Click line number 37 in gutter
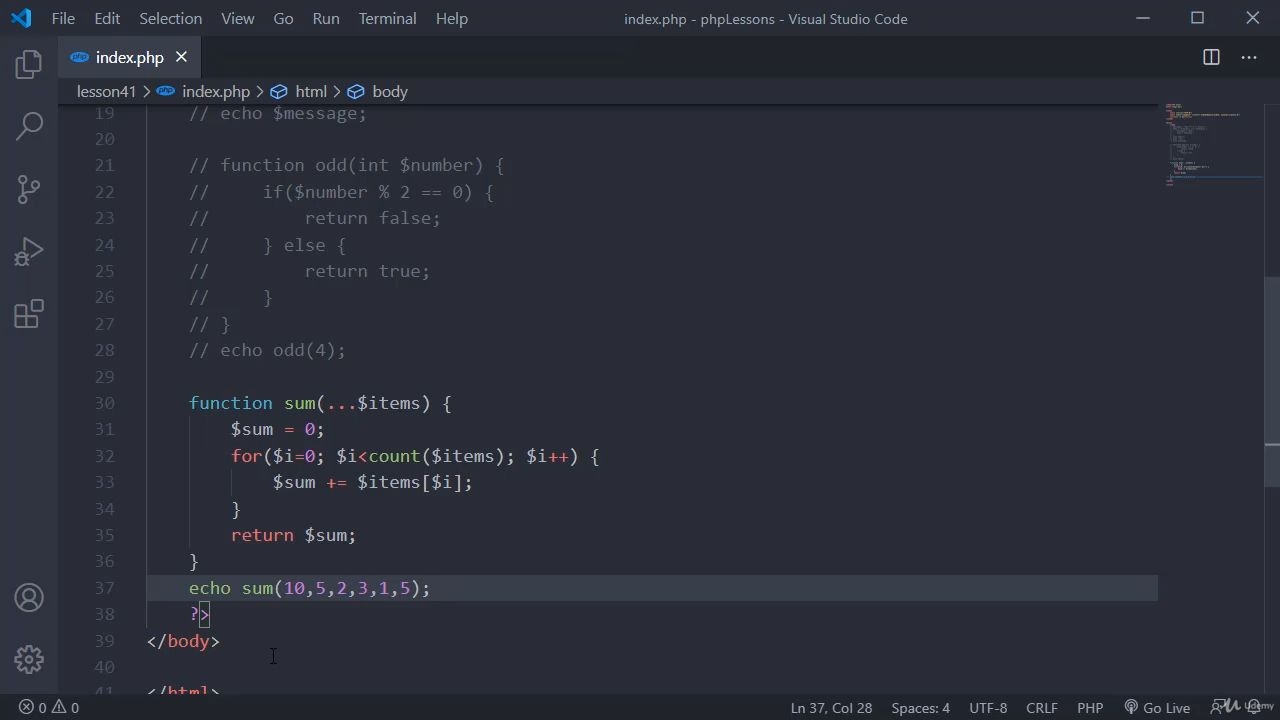The height and width of the screenshot is (720, 1280). point(104,588)
